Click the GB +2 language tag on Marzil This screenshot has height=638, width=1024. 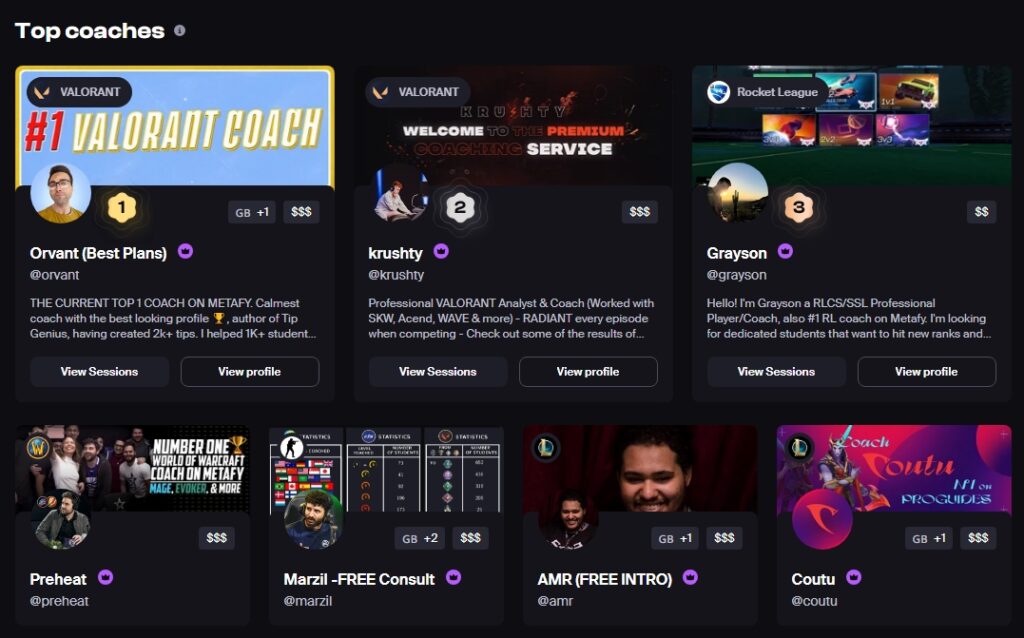[420, 538]
